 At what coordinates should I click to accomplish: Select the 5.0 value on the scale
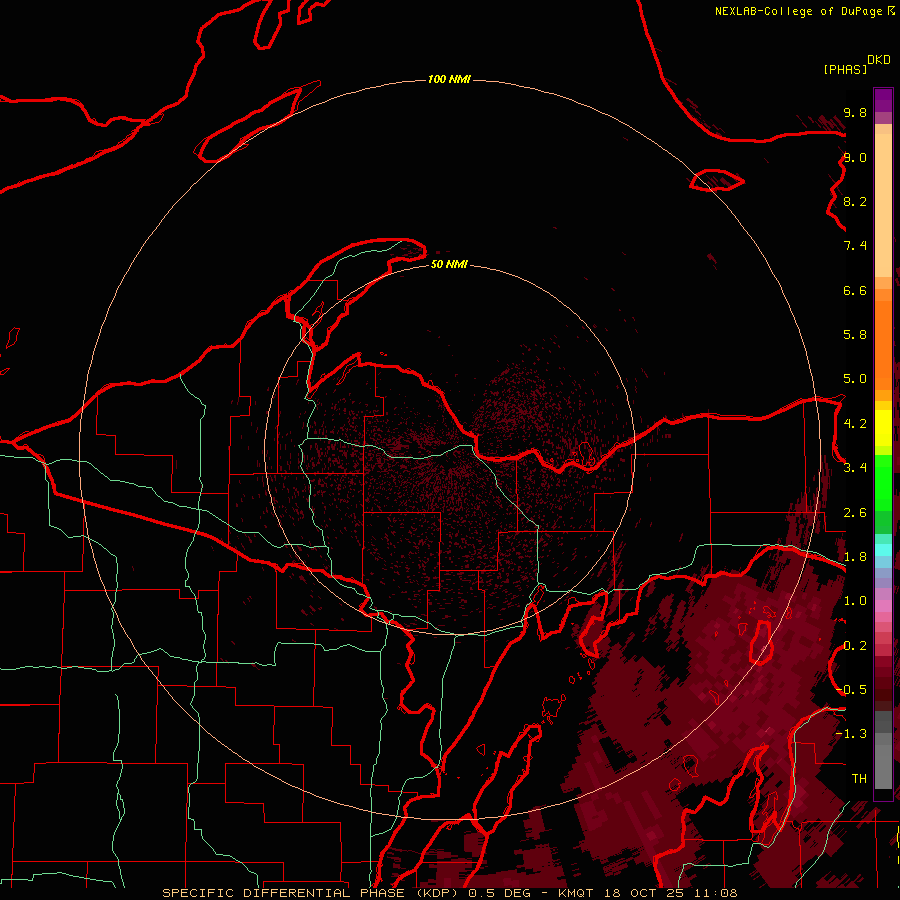pos(855,379)
